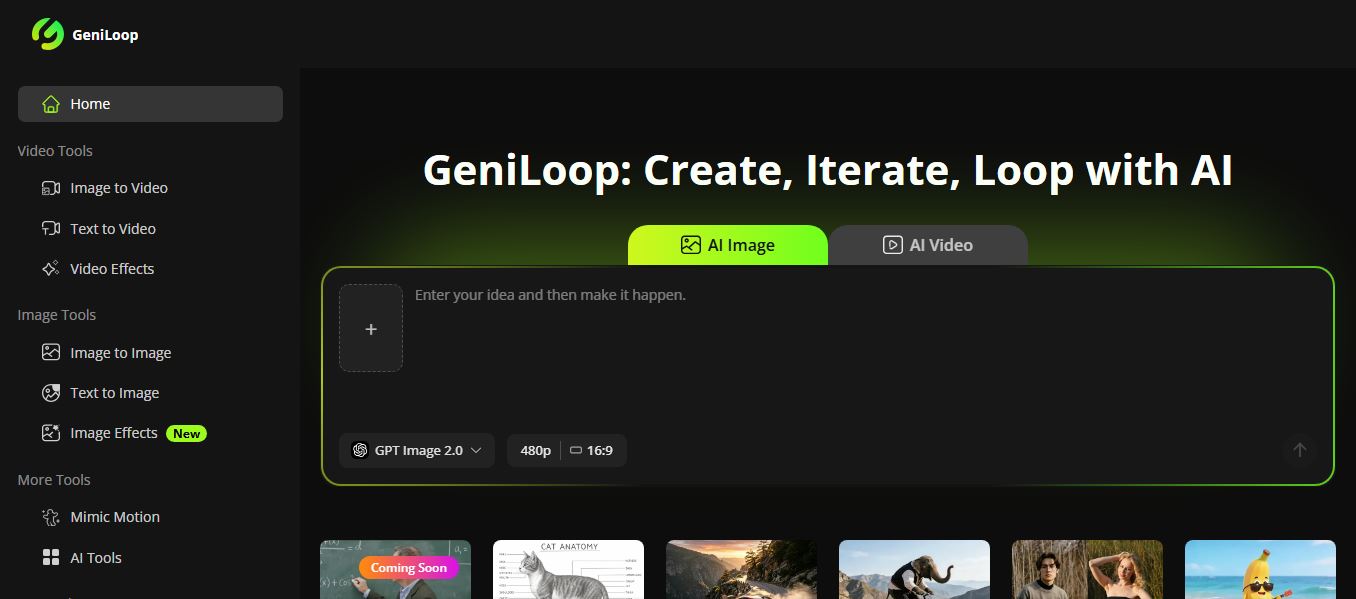Screen dimensions: 1356x599
Task: Click the Home house icon
Action: [50, 104]
